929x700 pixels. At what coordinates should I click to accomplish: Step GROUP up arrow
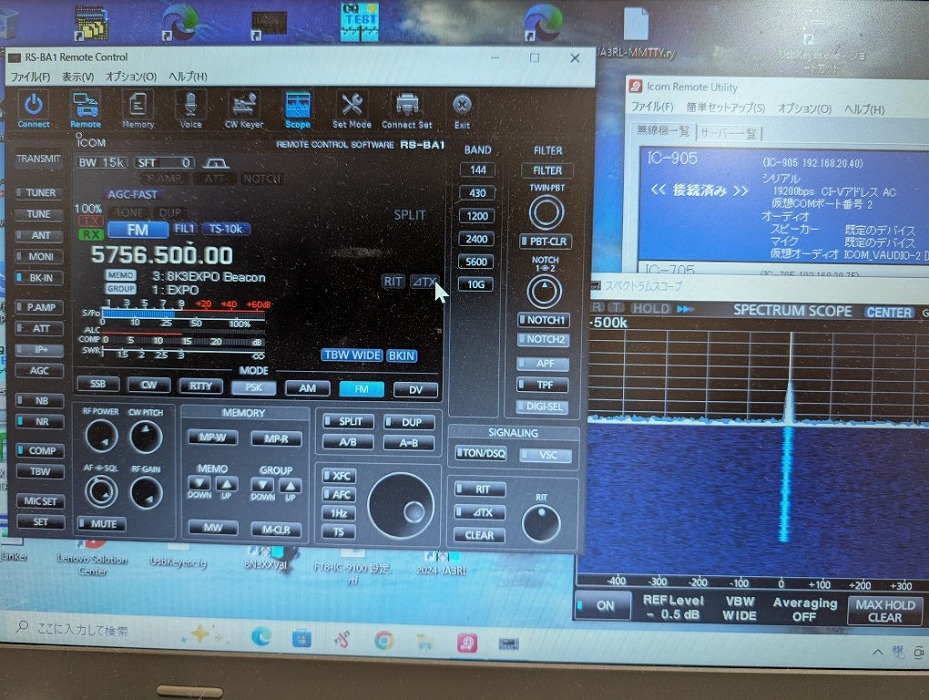point(289,485)
